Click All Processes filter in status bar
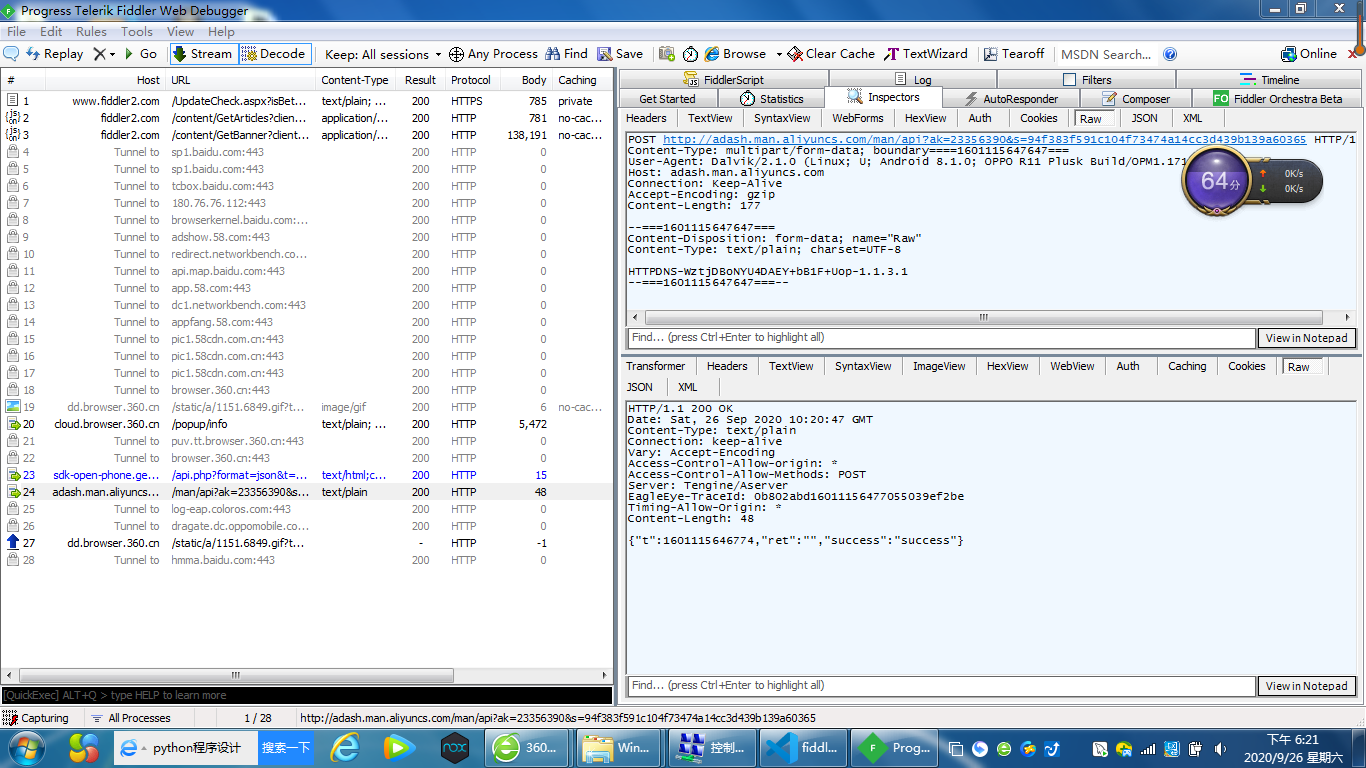The image size is (1366, 768). [130, 718]
